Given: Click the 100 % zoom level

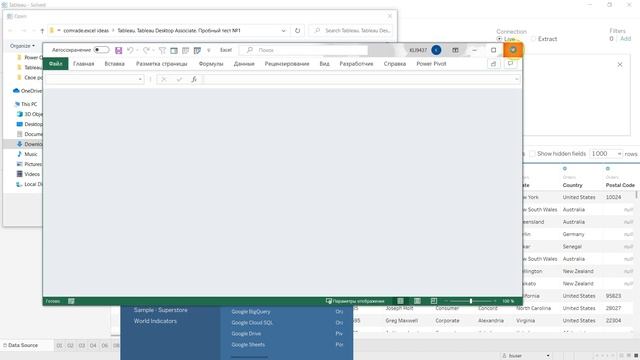Looking at the screenshot, I should click(x=508, y=301).
